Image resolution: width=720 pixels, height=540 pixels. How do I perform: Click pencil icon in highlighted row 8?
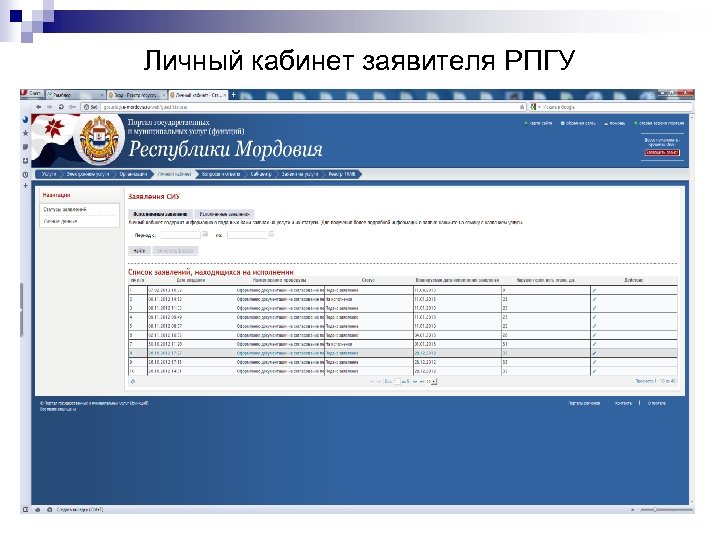click(595, 353)
